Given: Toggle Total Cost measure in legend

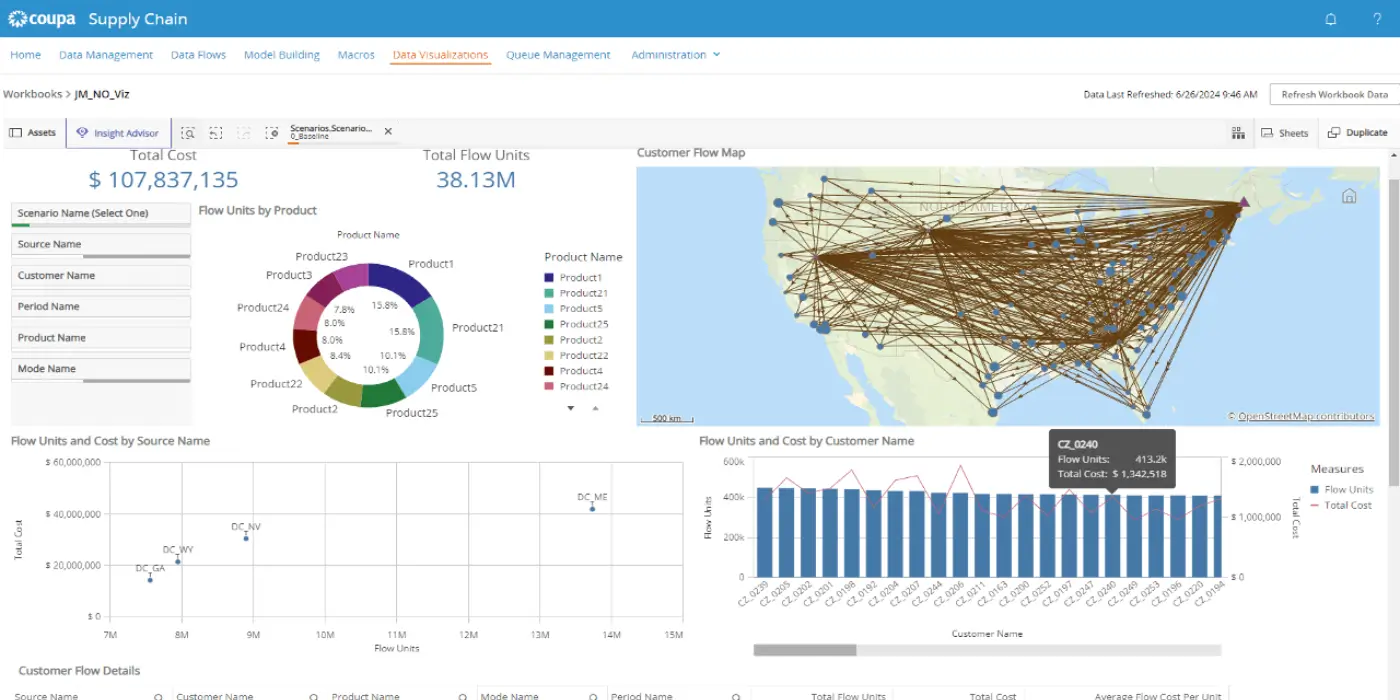Looking at the screenshot, I should point(1340,505).
